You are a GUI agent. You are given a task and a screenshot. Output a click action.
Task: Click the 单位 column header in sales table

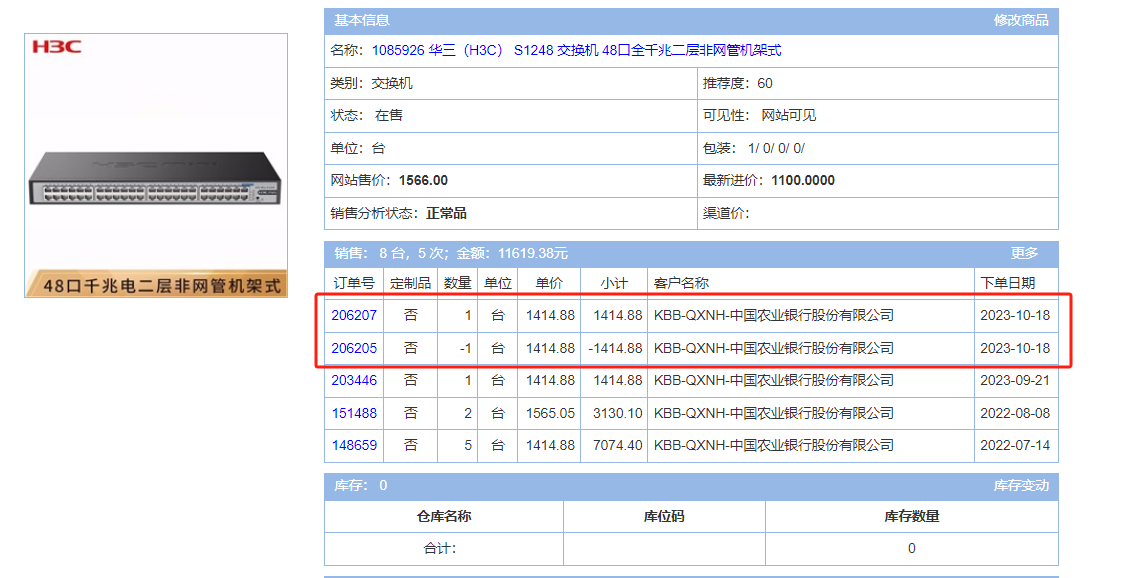pyautogui.click(x=498, y=283)
